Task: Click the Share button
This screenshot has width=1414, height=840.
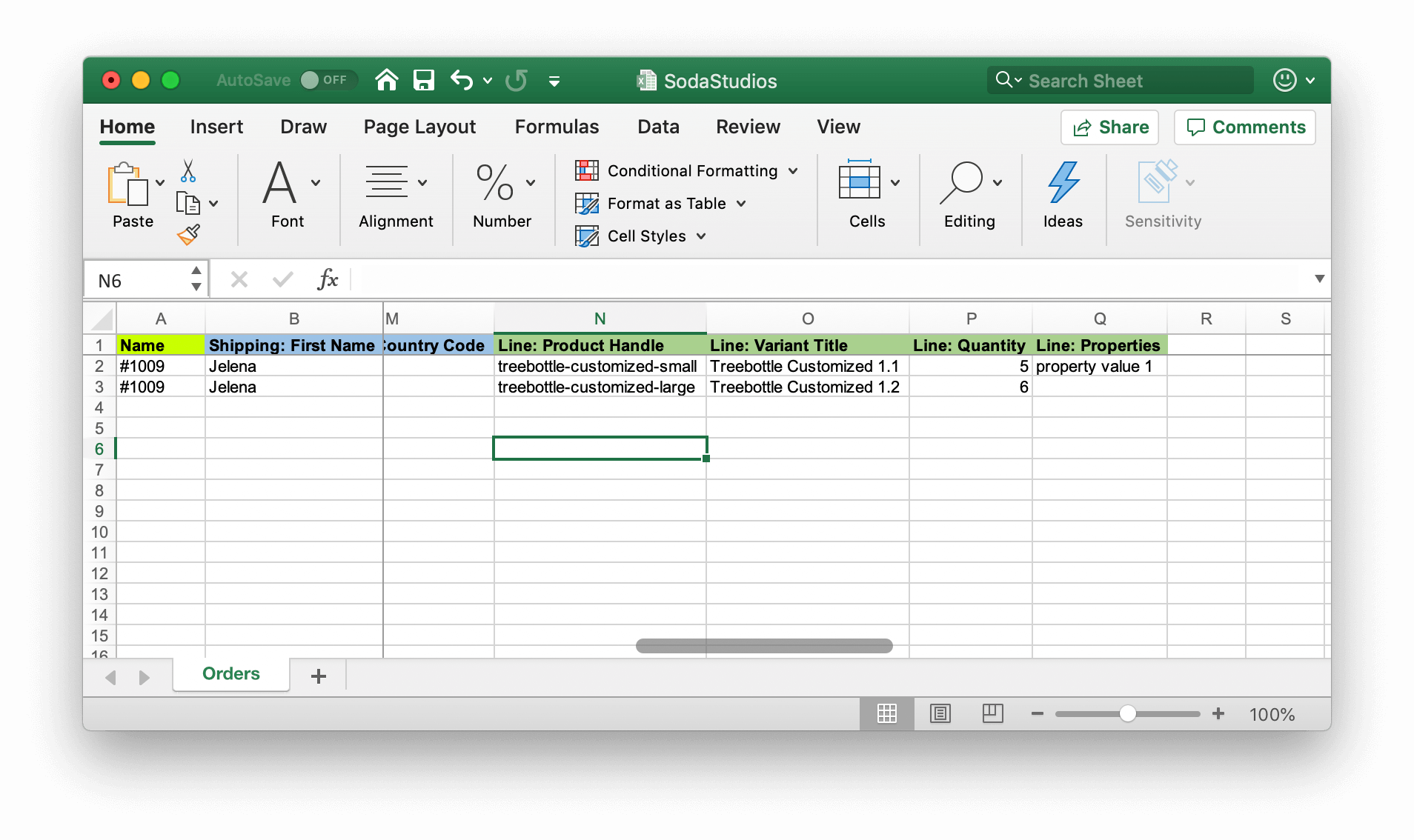Action: [1109, 127]
